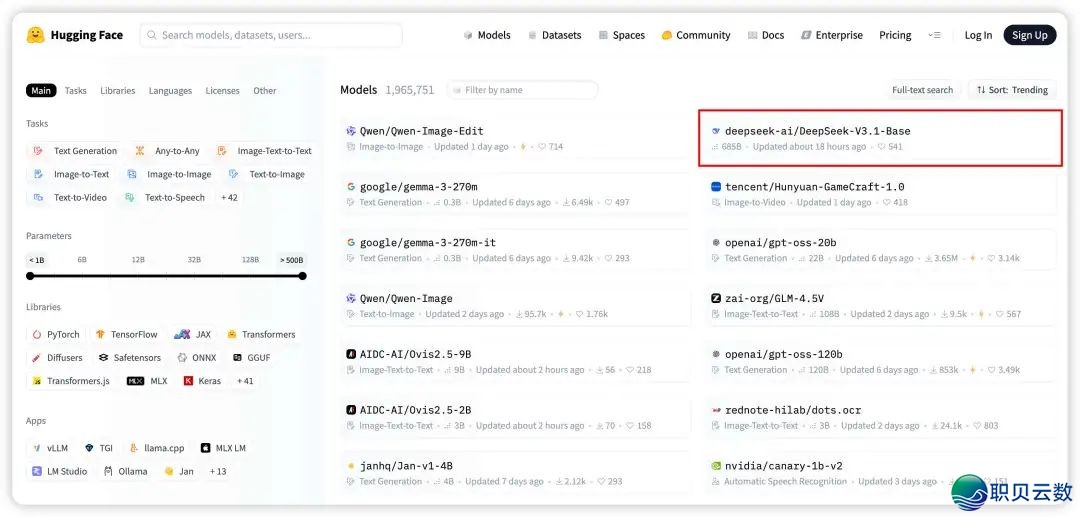Image resolution: width=1080 pixels, height=517 pixels.
Task: Click the ONNX library icon
Action: (x=182, y=358)
